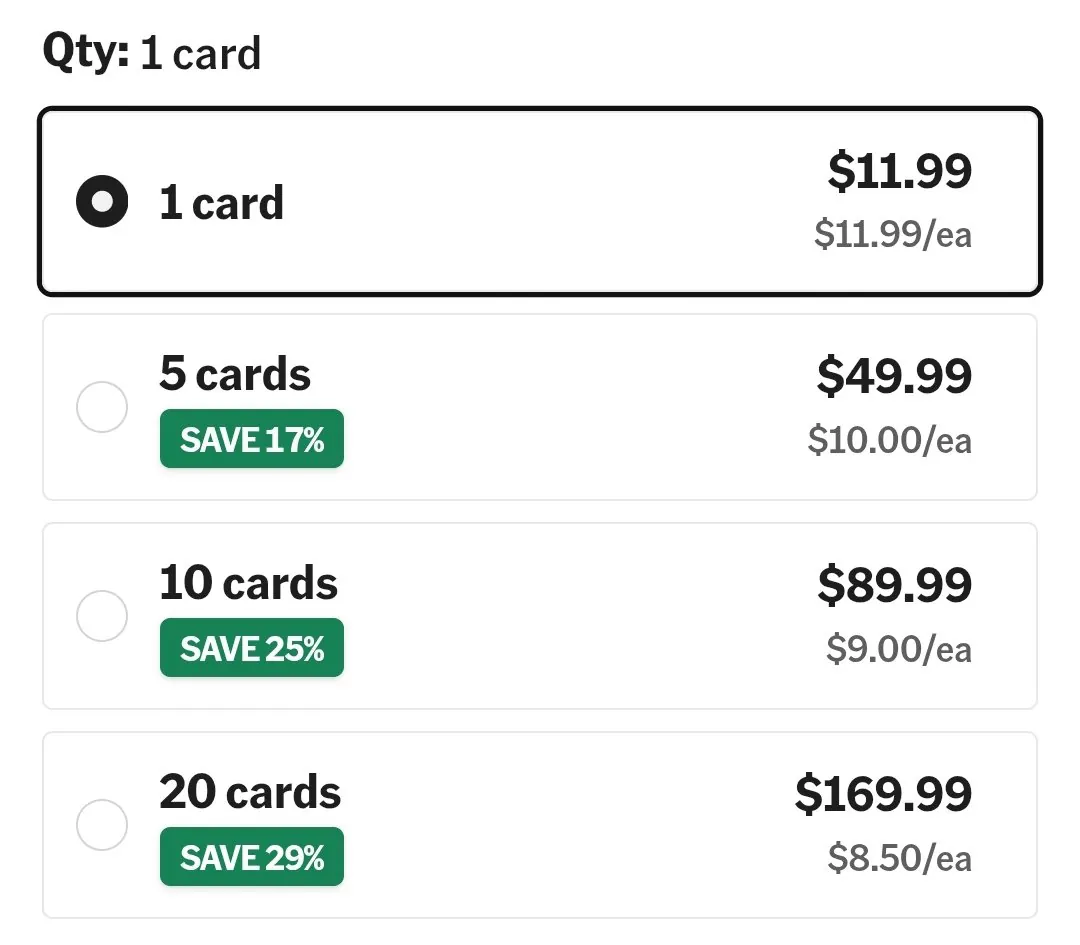Click the "10 cards" option label
The width and height of the screenshot is (1080, 945).
pos(249,583)
